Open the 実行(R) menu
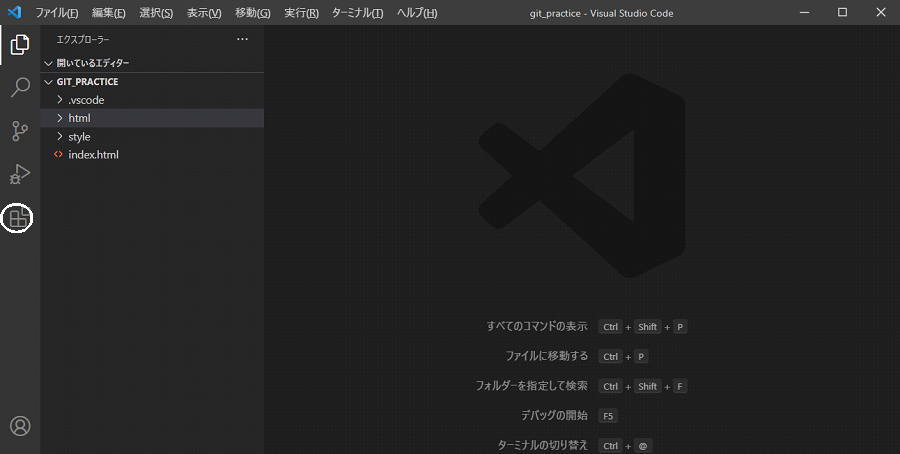Screen dimensions: 900x454 (x=301, y=13)
